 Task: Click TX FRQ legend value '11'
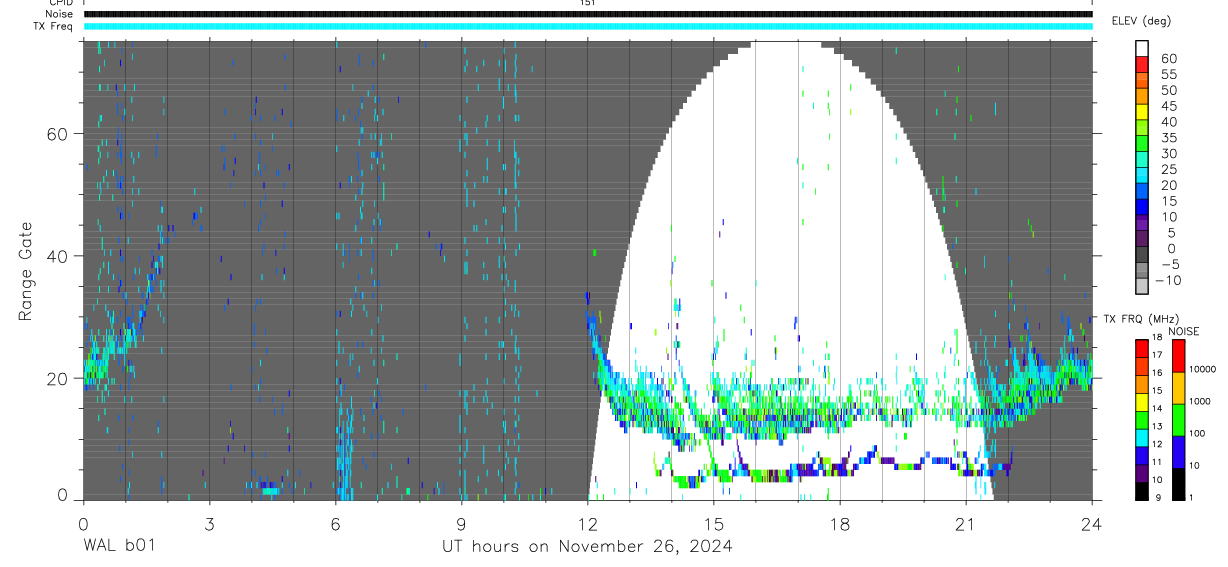point(1157,462)
